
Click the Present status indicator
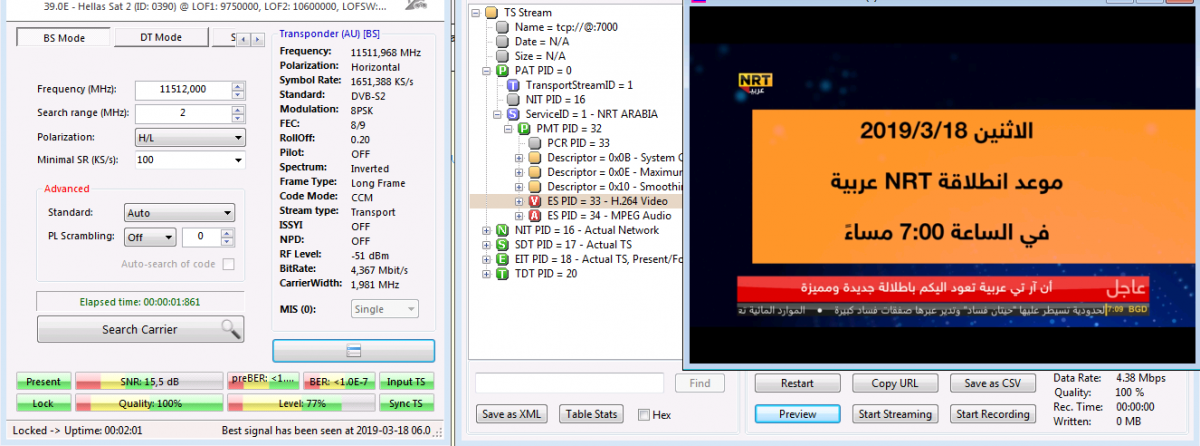pos(43,381)
